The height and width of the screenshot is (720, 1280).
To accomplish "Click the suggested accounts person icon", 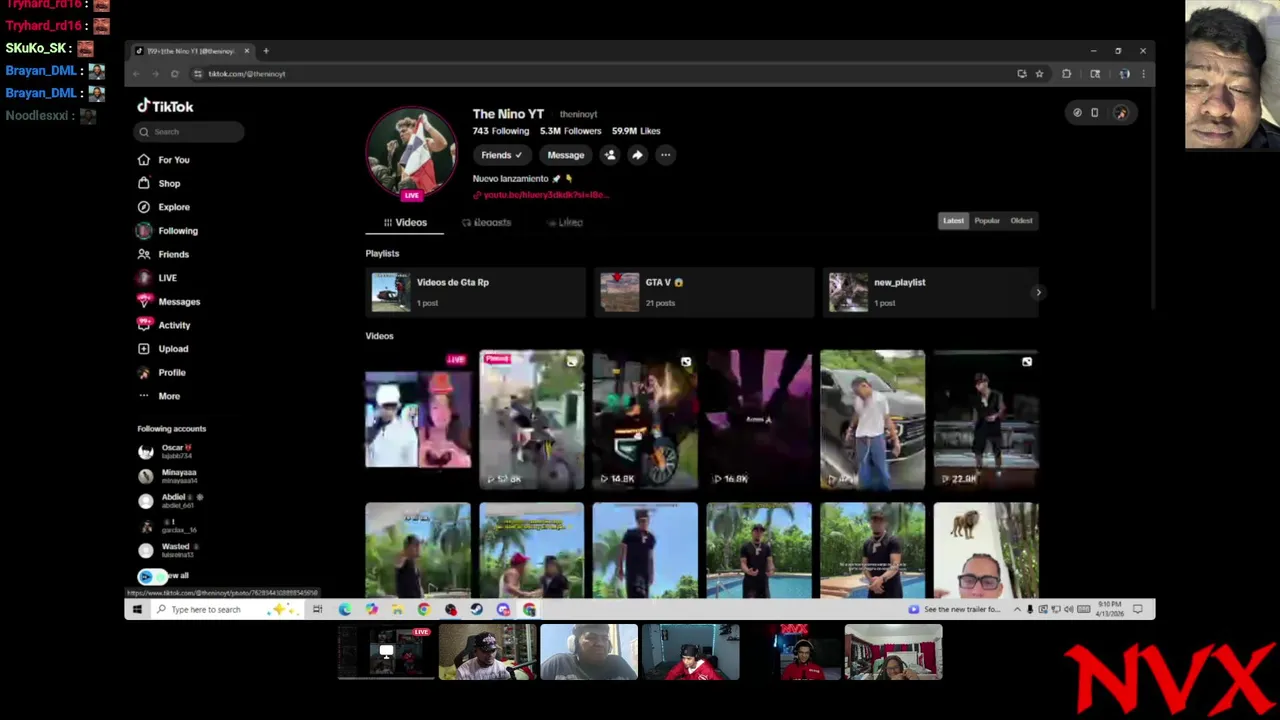I will point(610,155).
